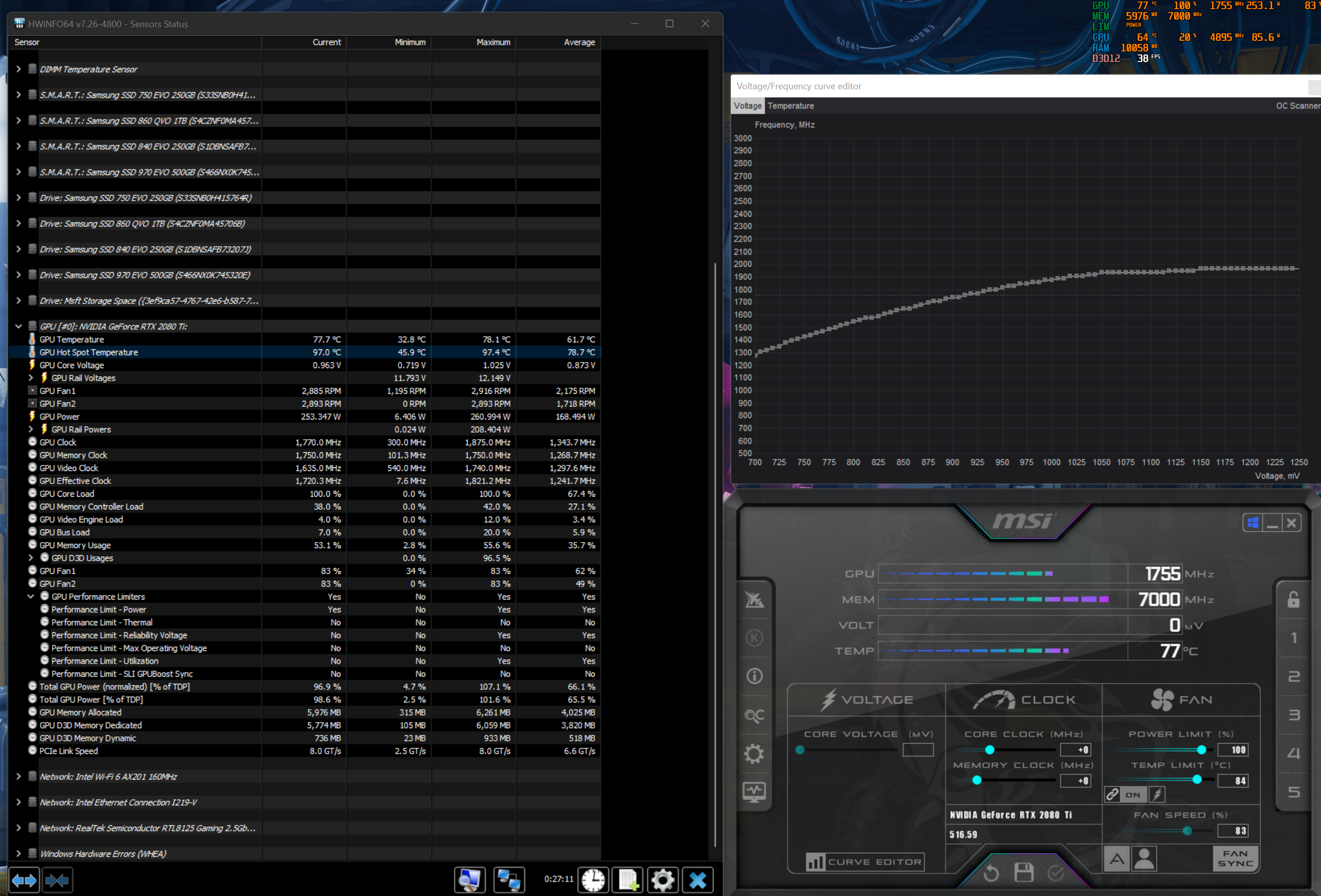The width and height of the screenshot is (1321, 896).
Task: Click the blue X close-sensors icon in HWiNFO
Action: coord(698,880)
